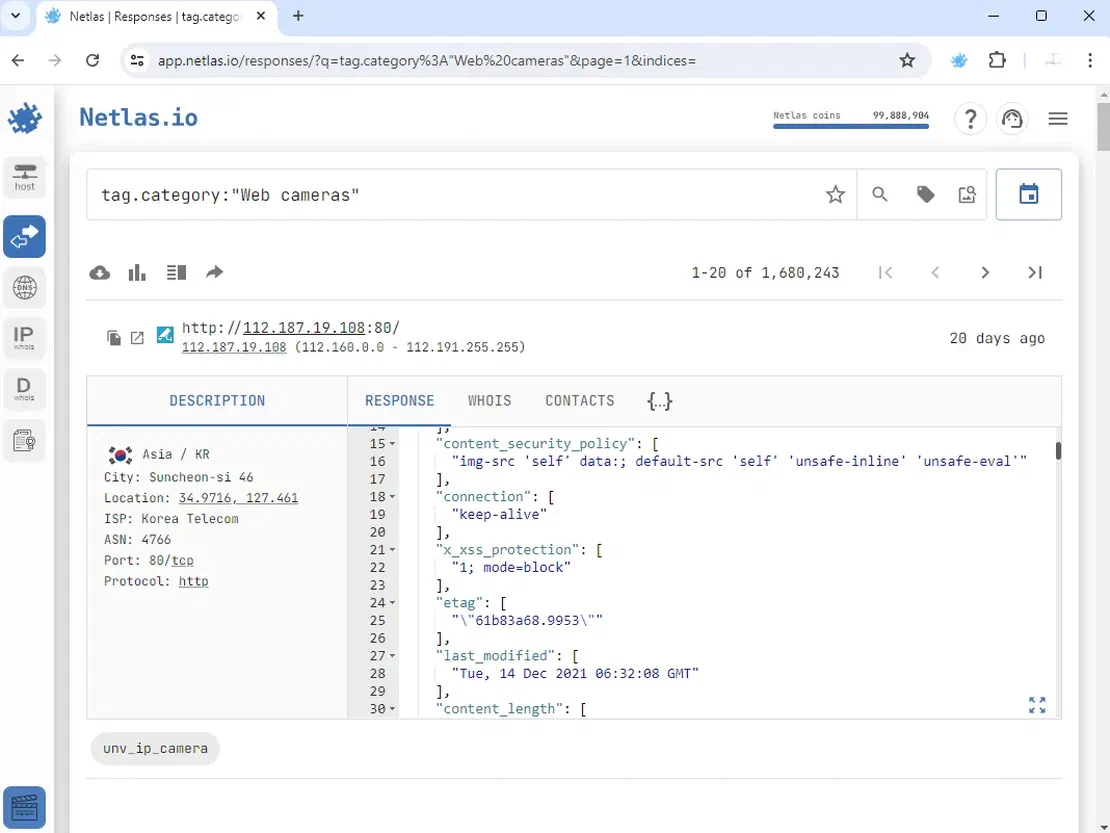
Task: Click the search magnifier icon
Action: (x=880, y=195)
